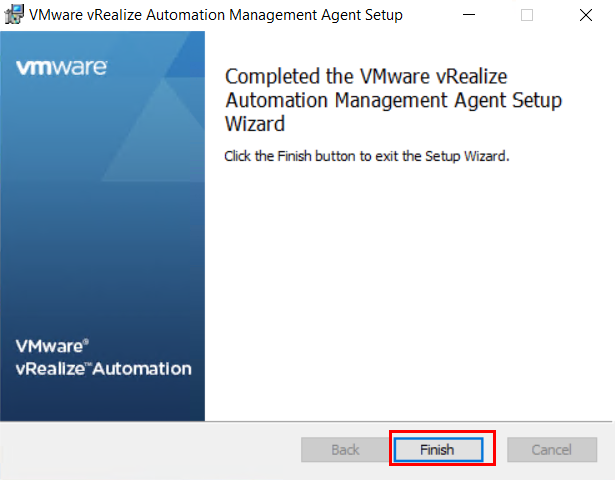Viewport: 615px width, 480px height.
Task: Click the vRealize Automation line on the banner
Action: pyautogui.click(x=104, y=369)
